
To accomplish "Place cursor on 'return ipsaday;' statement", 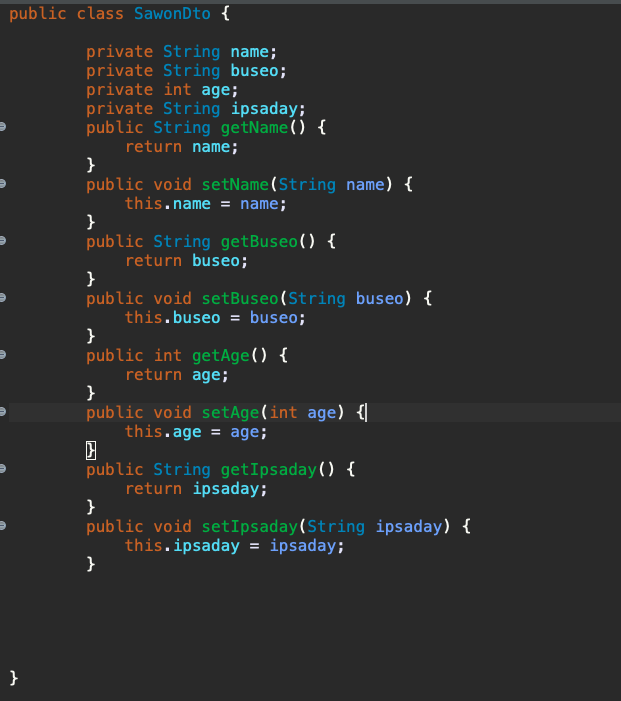I will pyautogui.click(x=196, y=489).
